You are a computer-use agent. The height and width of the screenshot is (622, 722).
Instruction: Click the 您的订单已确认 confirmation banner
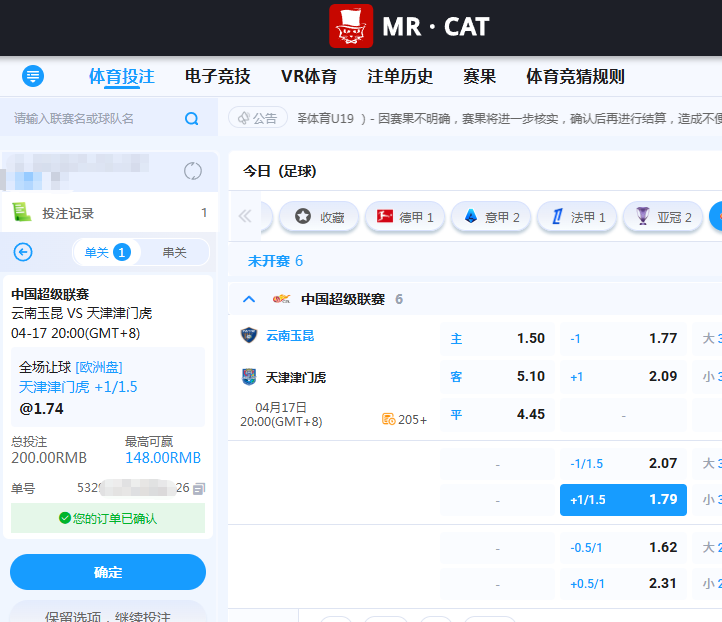108,518
